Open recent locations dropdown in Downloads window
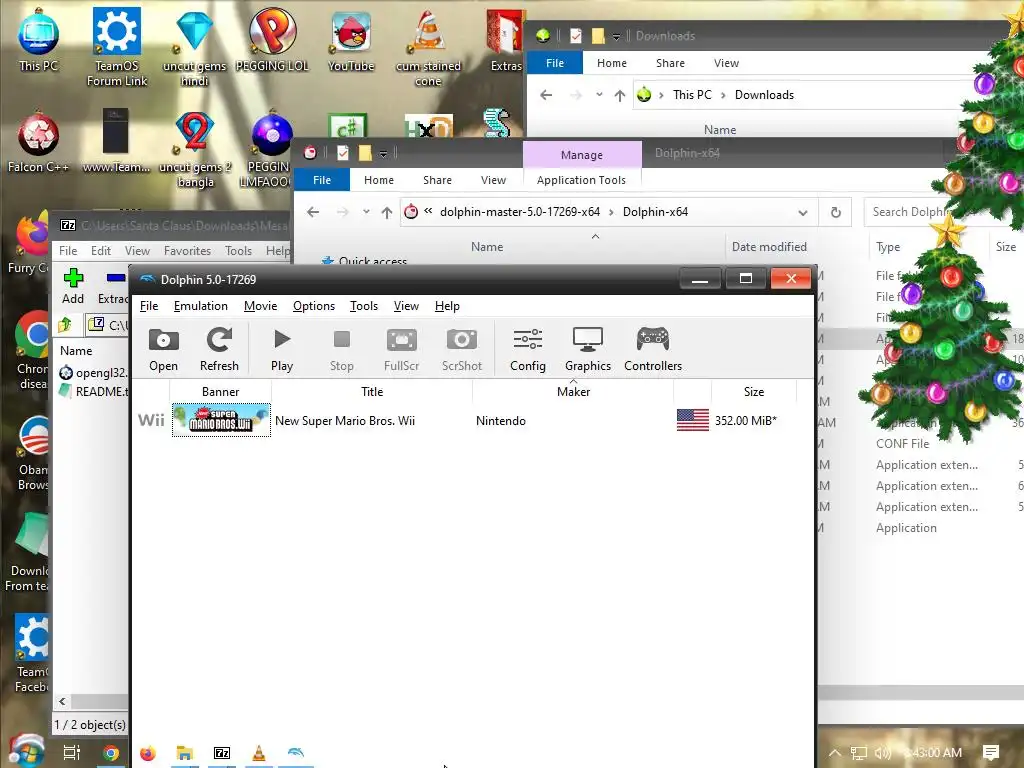1024x768 pixels. [x=599, y=95]
